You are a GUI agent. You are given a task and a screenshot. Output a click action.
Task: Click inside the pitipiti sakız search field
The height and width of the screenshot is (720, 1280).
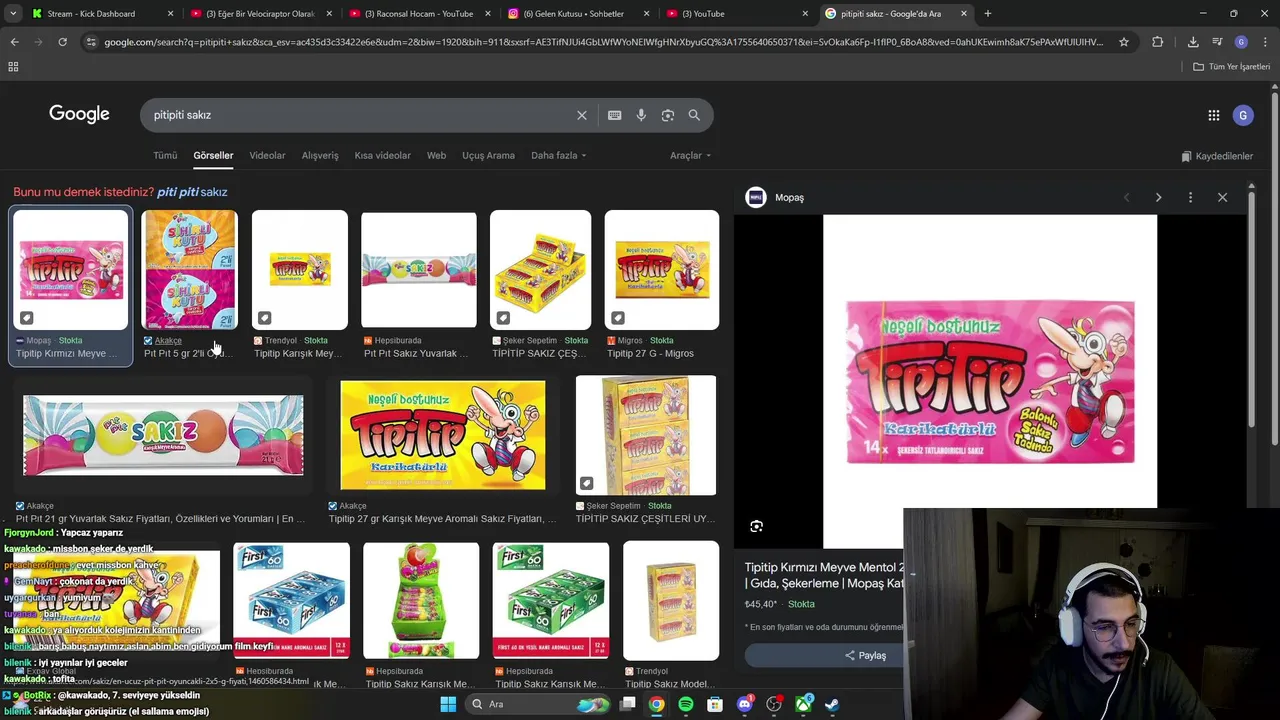(360, 115)
